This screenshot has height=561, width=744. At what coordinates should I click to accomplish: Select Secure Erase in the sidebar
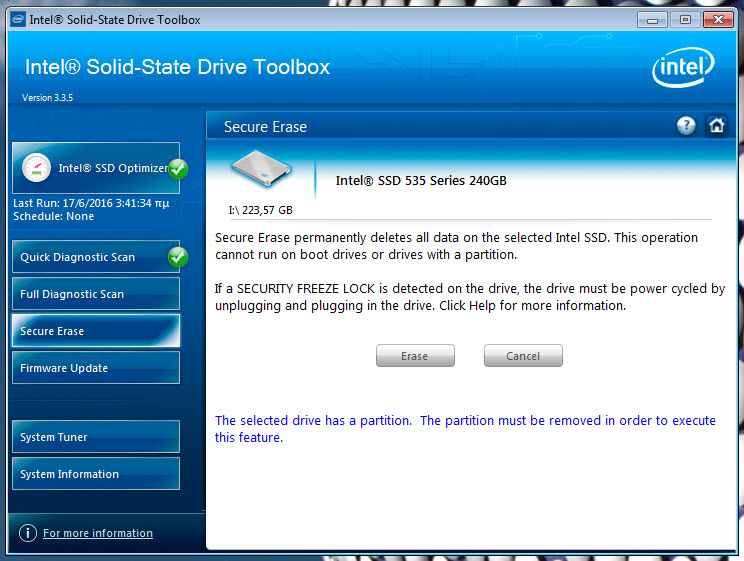[x=96, y=331]
